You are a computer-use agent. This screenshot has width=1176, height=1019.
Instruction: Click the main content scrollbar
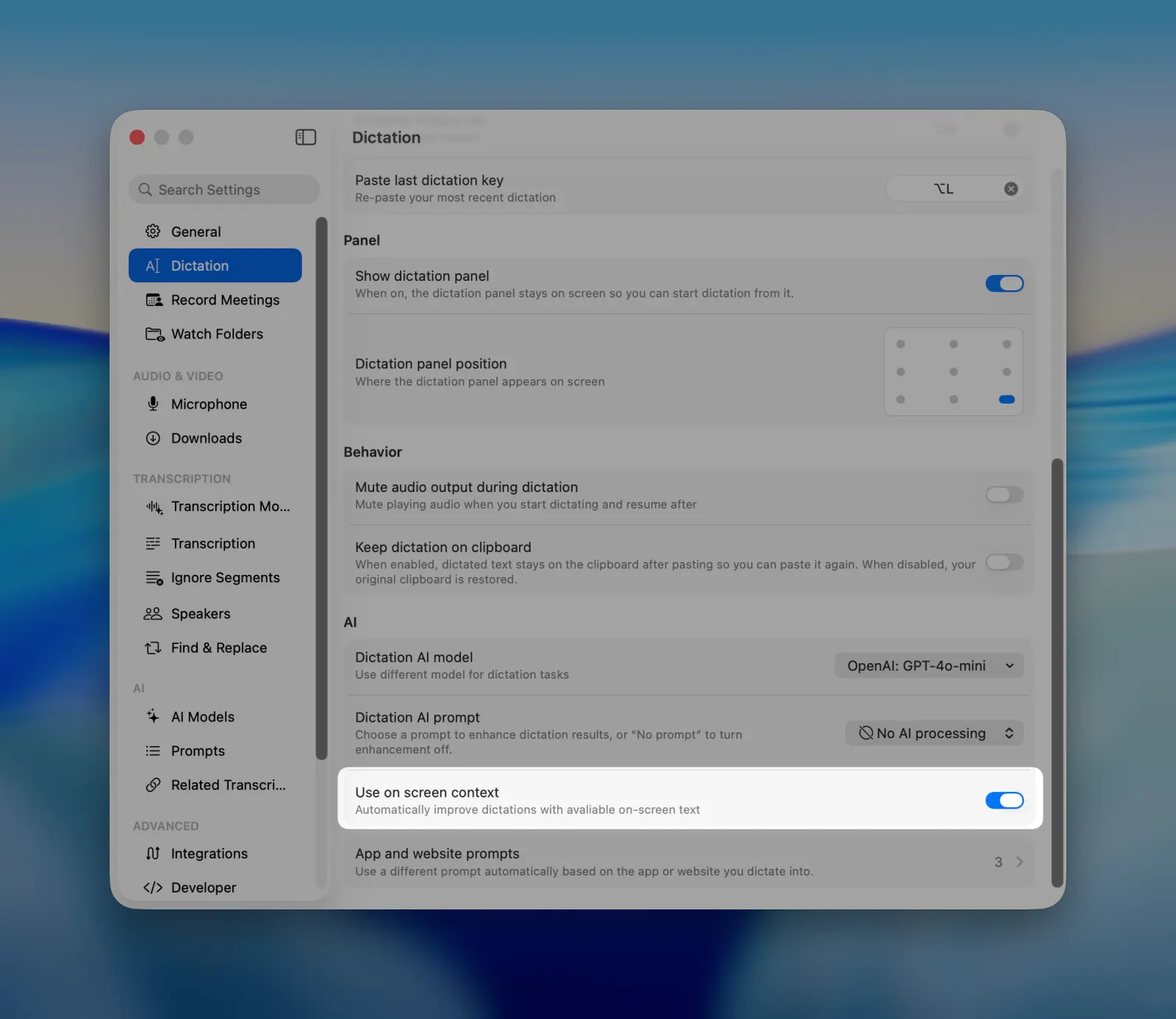coord(1058,673)
